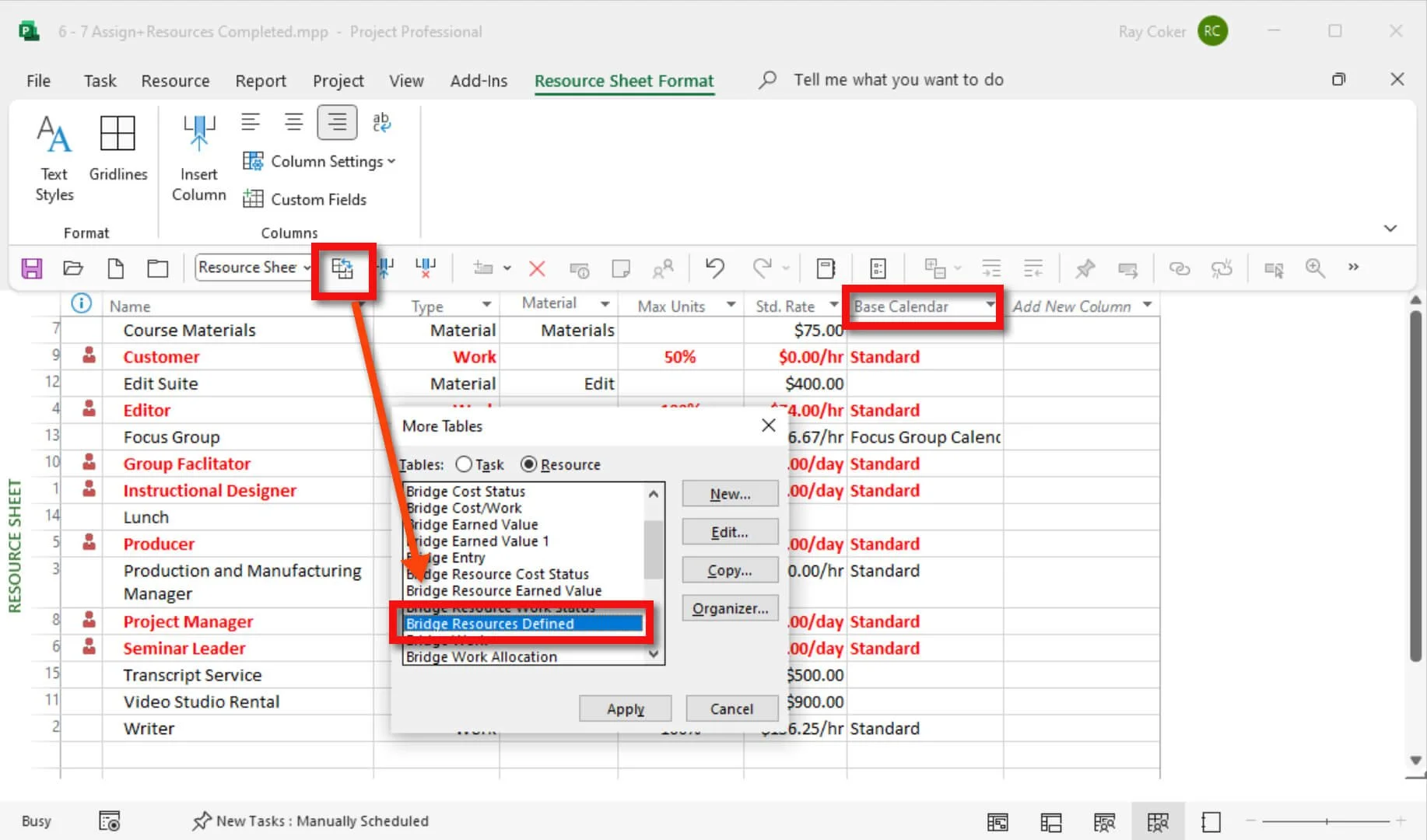
Task: Switch to Resource Sheet view in status bar
Action: [x=1158, y=821]
